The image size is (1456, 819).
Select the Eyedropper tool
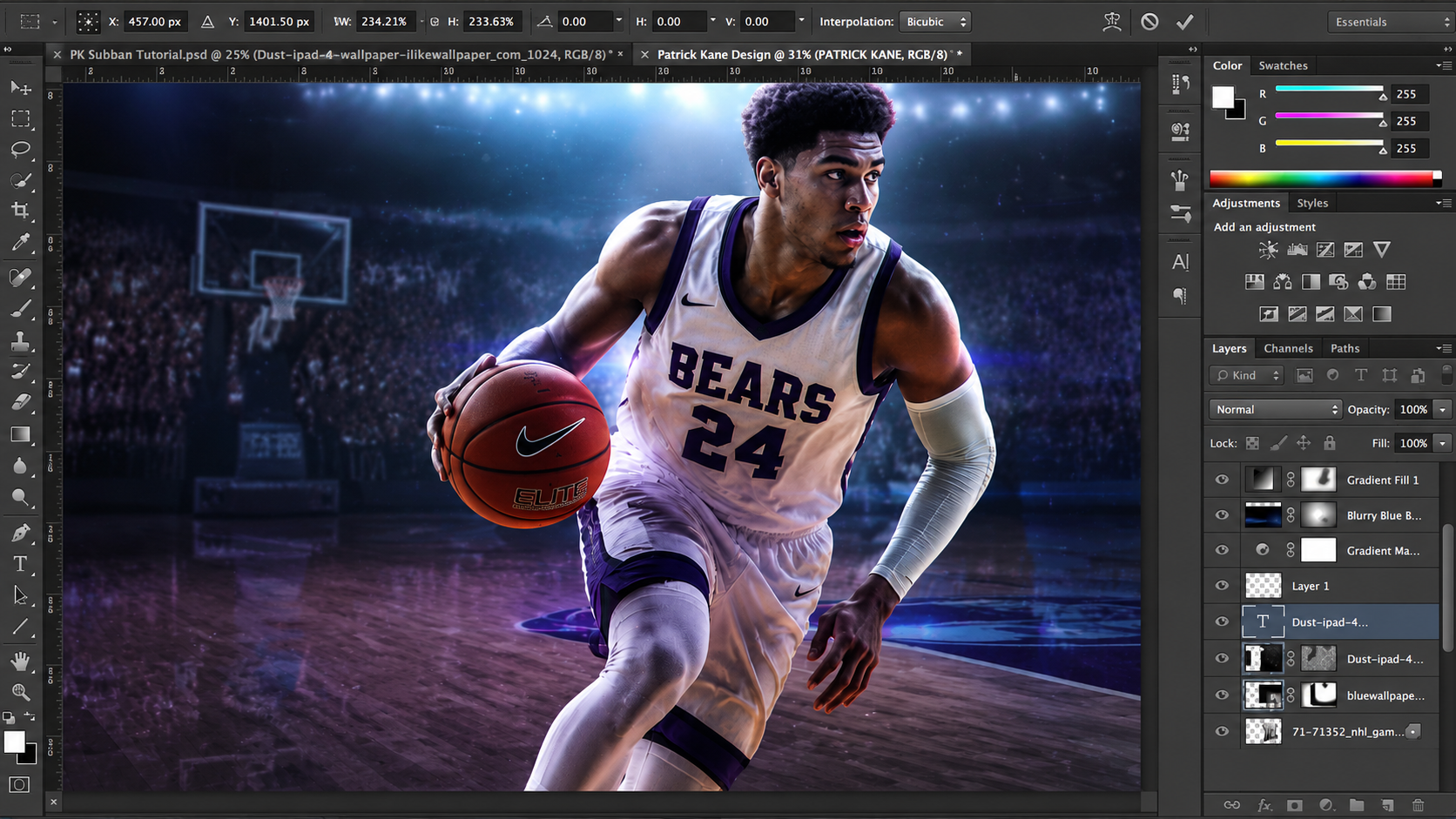point(21,242)
